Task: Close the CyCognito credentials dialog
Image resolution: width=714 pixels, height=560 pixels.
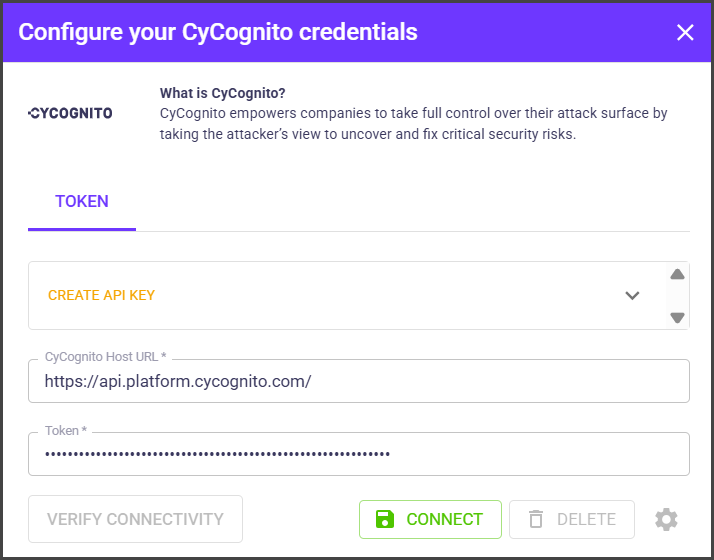Action: tap(685, 32)
